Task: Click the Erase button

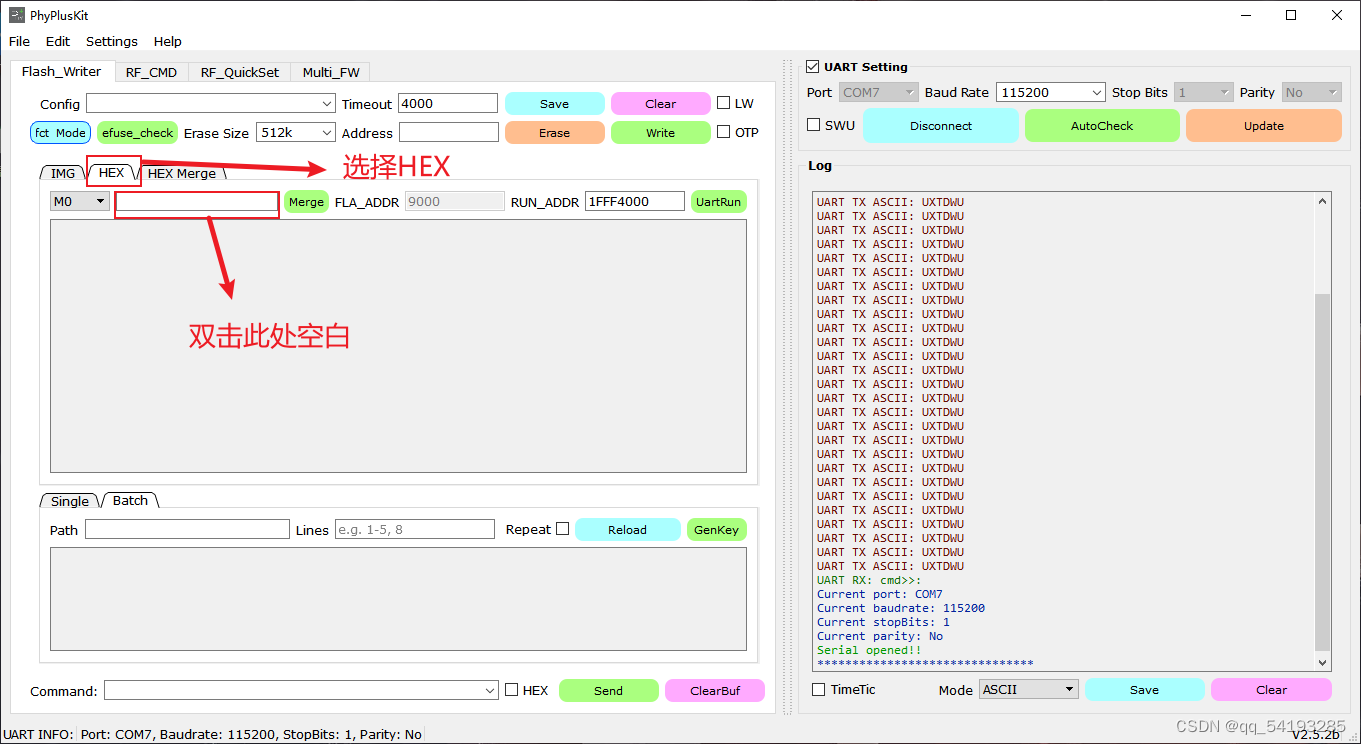Action: click(x=554, y=133)
